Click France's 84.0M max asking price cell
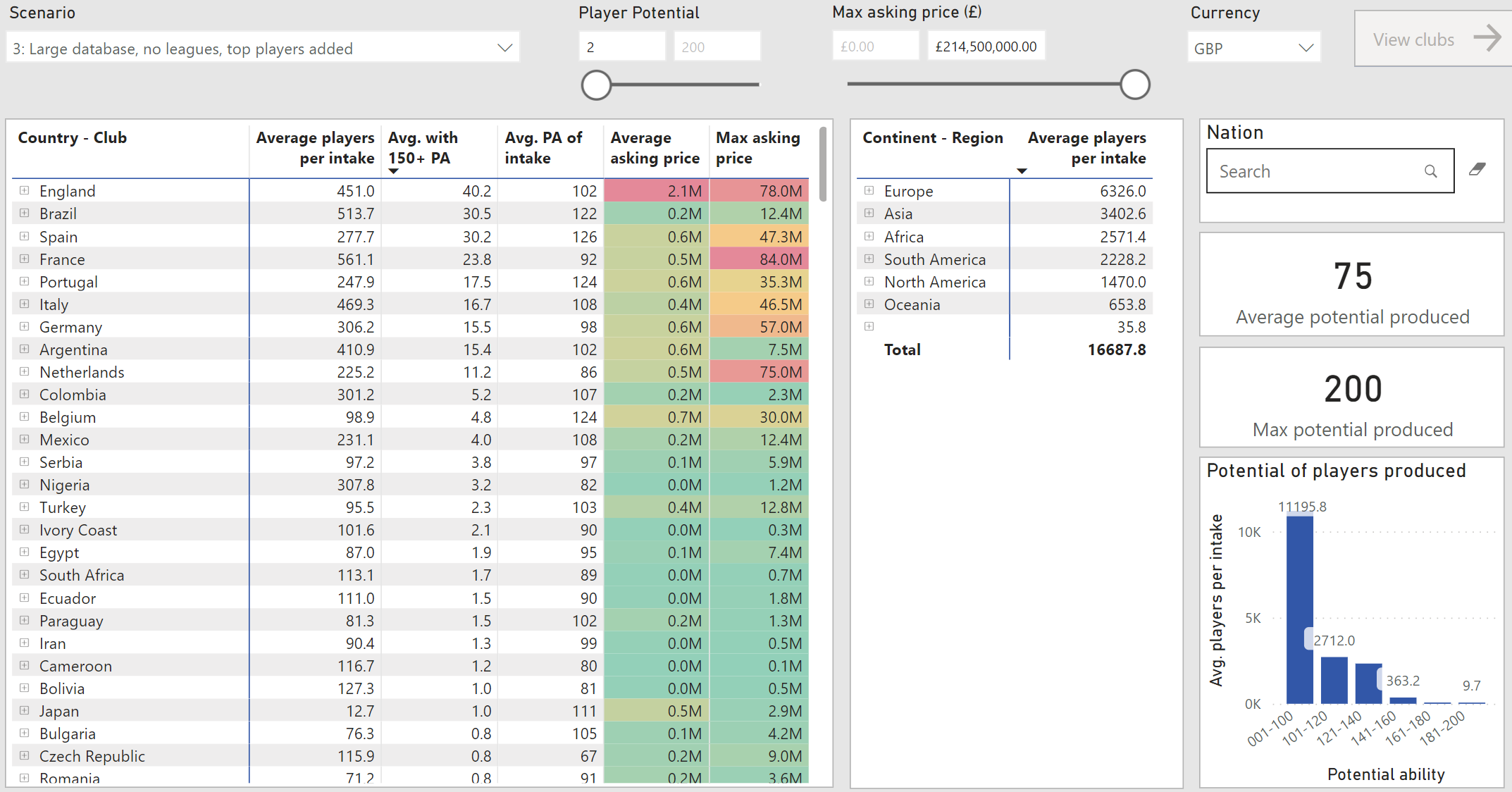Image resolution: width=1512 pixels, height=792 pixels. tap(759, 259)
